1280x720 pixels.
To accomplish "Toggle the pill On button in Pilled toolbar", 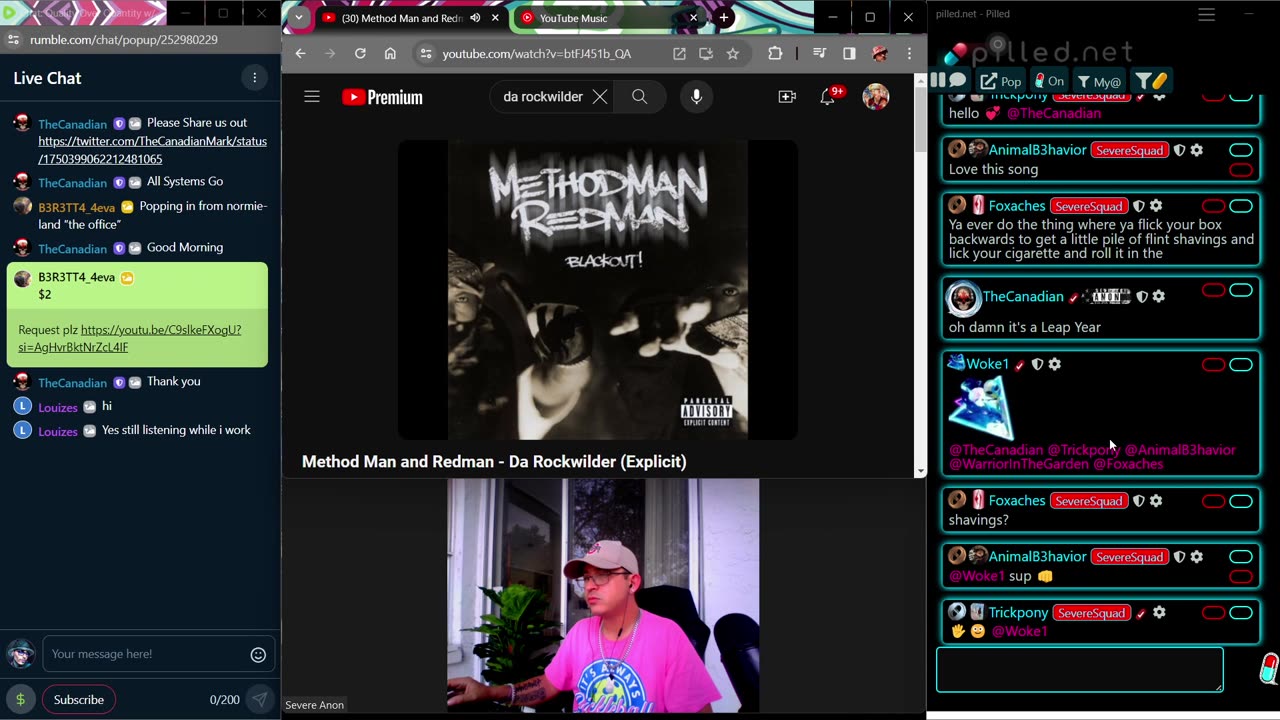I will click(1049, 81).
